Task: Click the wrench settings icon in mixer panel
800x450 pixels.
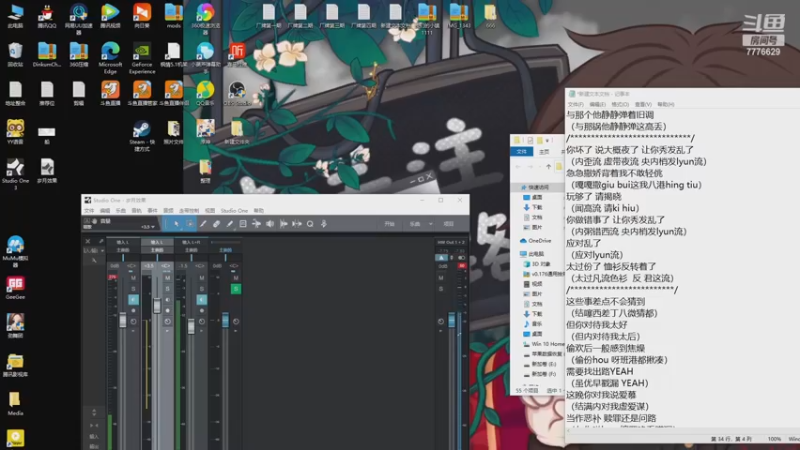Action: 101,241
